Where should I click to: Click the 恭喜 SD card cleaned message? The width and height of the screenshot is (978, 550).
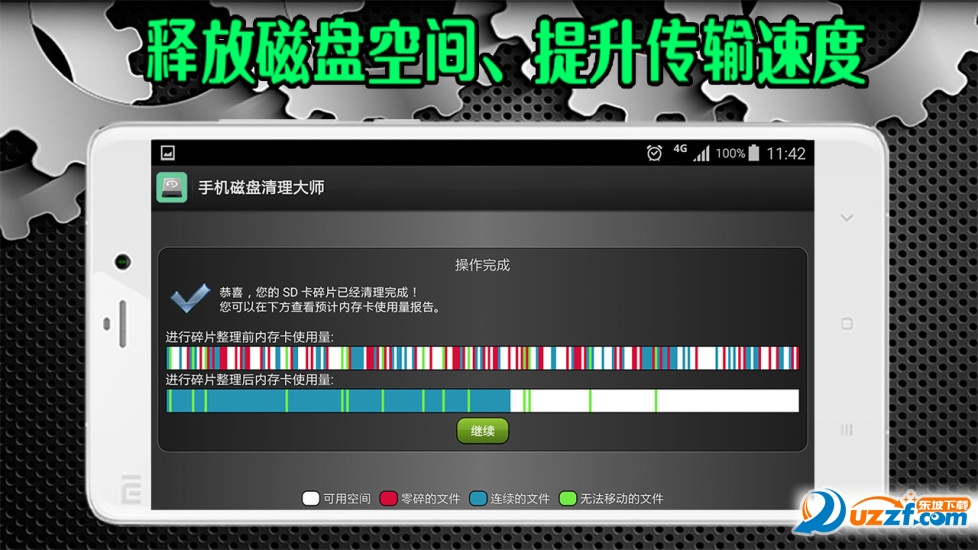pyautogui.click(x=319, y=292)
